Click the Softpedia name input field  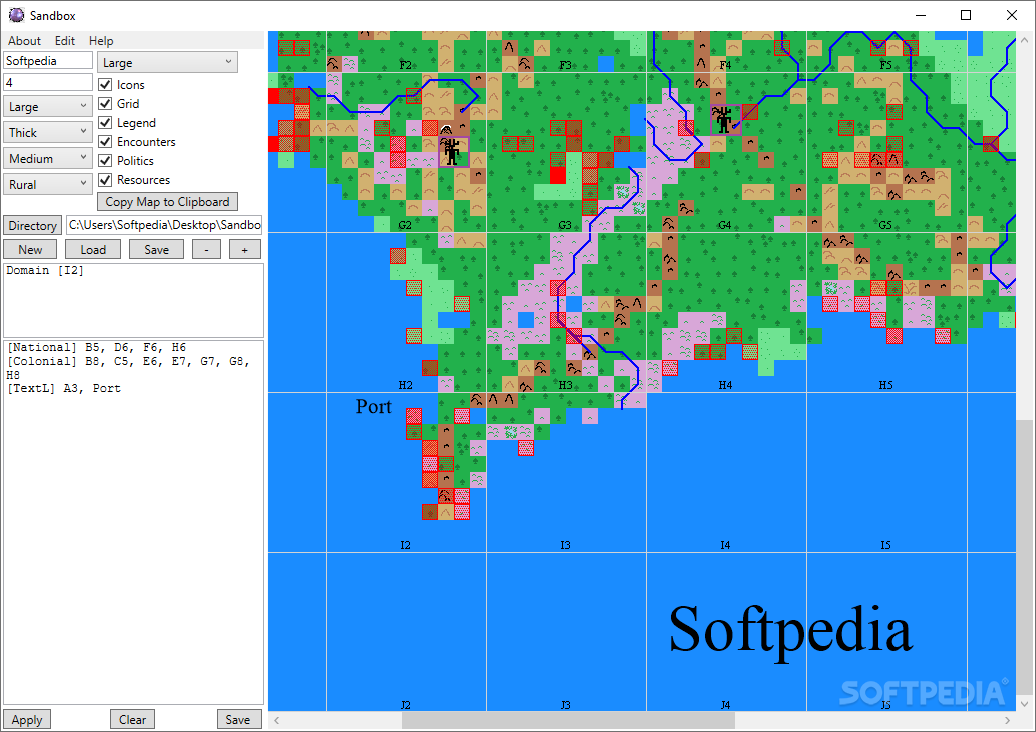coord(48,61)
